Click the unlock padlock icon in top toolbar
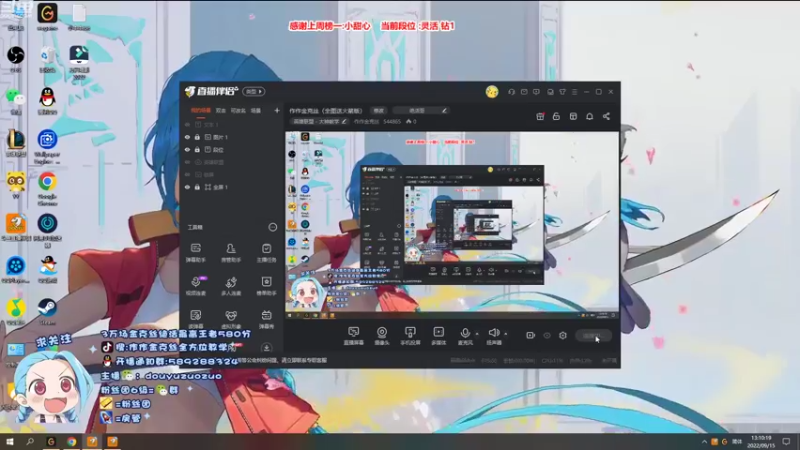800x450 pixels. click(x=556, y=116)
